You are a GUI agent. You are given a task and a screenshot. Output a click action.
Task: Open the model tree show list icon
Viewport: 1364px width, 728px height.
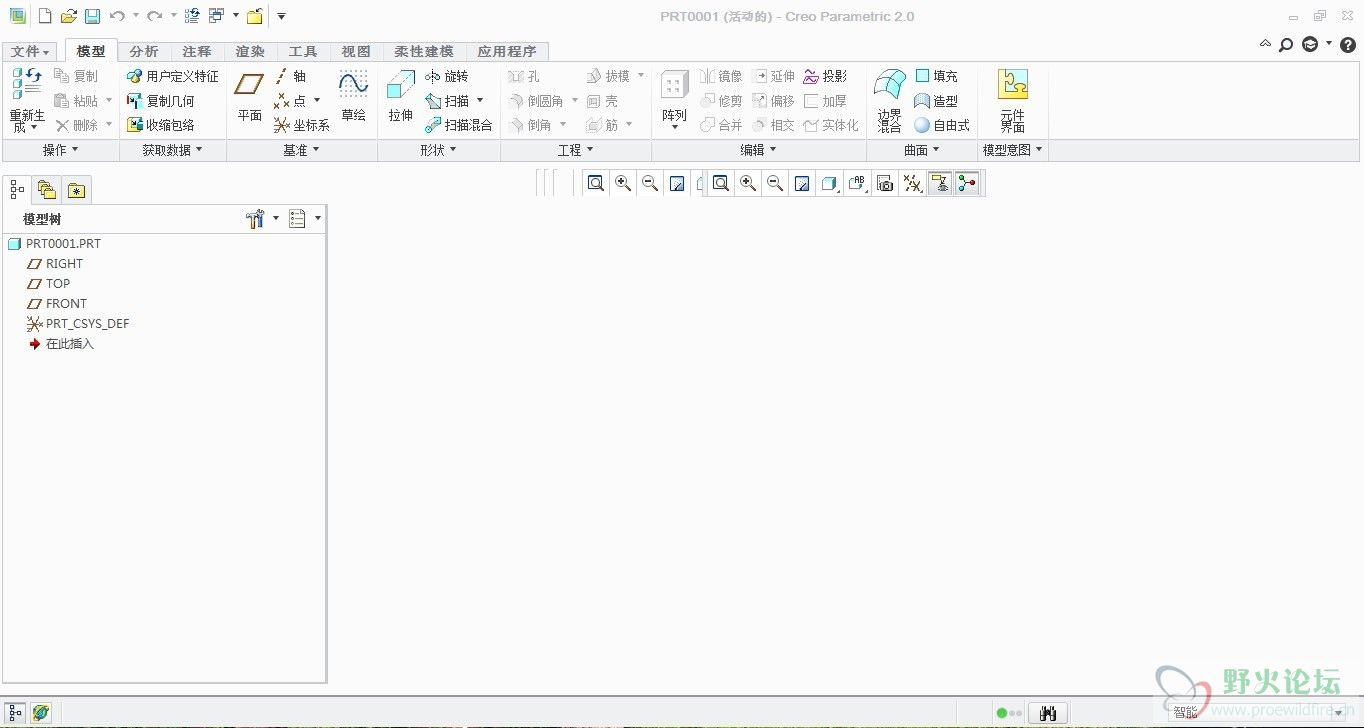coord(297,219)
